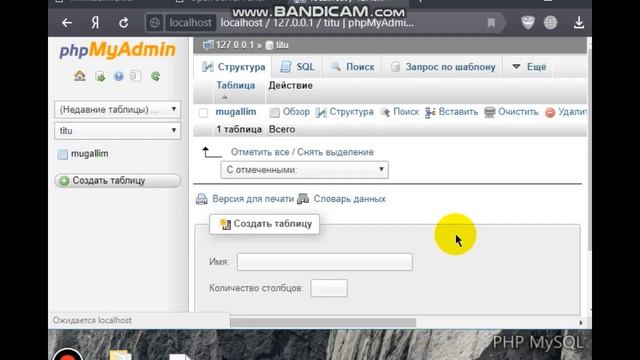640x360 pixels.
Task: Click the data dictionary icon
Action: click(303, 199)
